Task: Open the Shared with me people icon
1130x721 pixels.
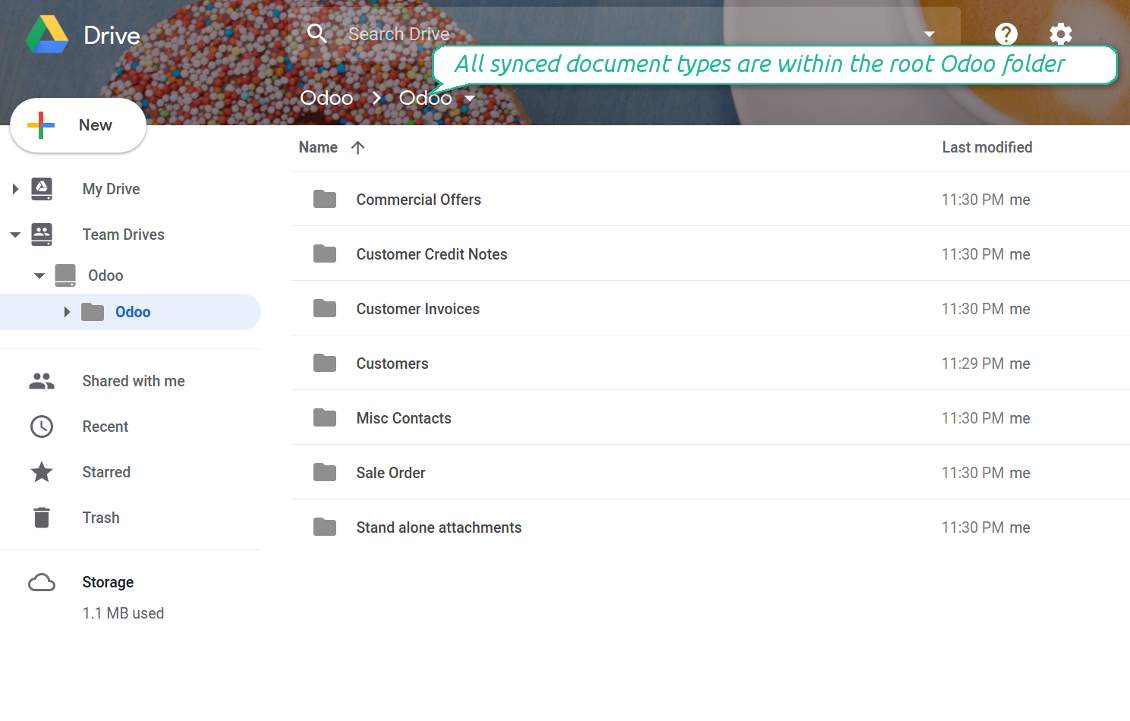Action: (x=42, y=381)
